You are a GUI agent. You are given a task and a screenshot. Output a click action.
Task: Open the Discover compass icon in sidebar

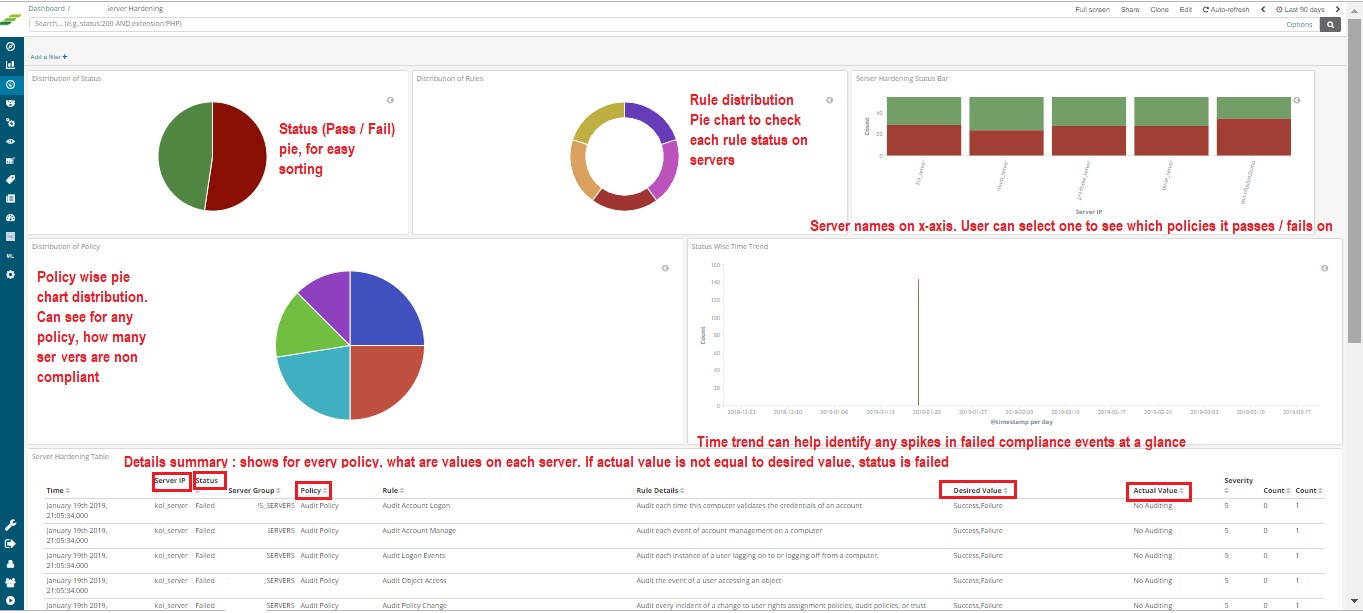click(x=10, y=46)
